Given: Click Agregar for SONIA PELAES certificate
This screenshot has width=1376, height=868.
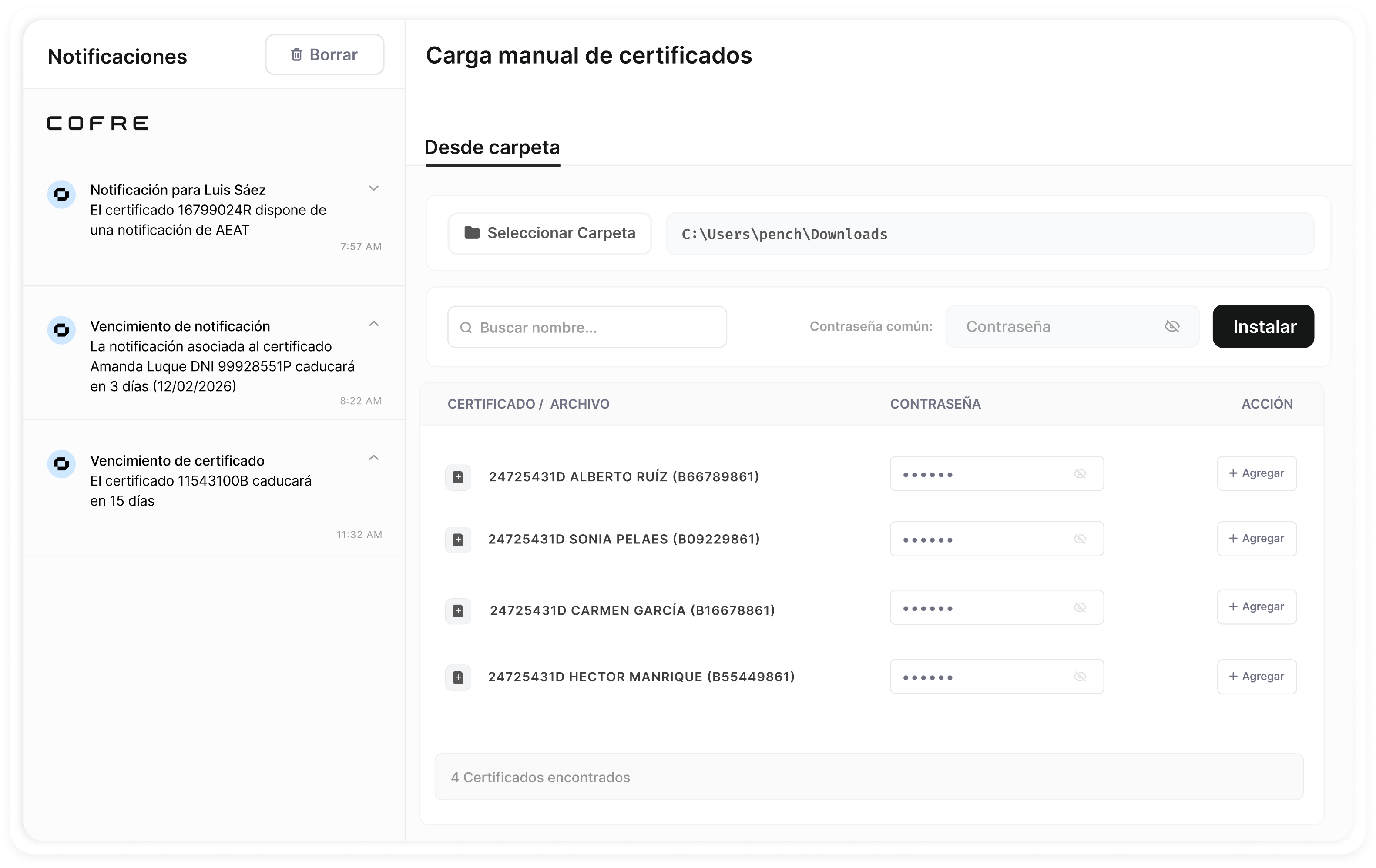Looking at the screenshot, I should click(1256, 539).
